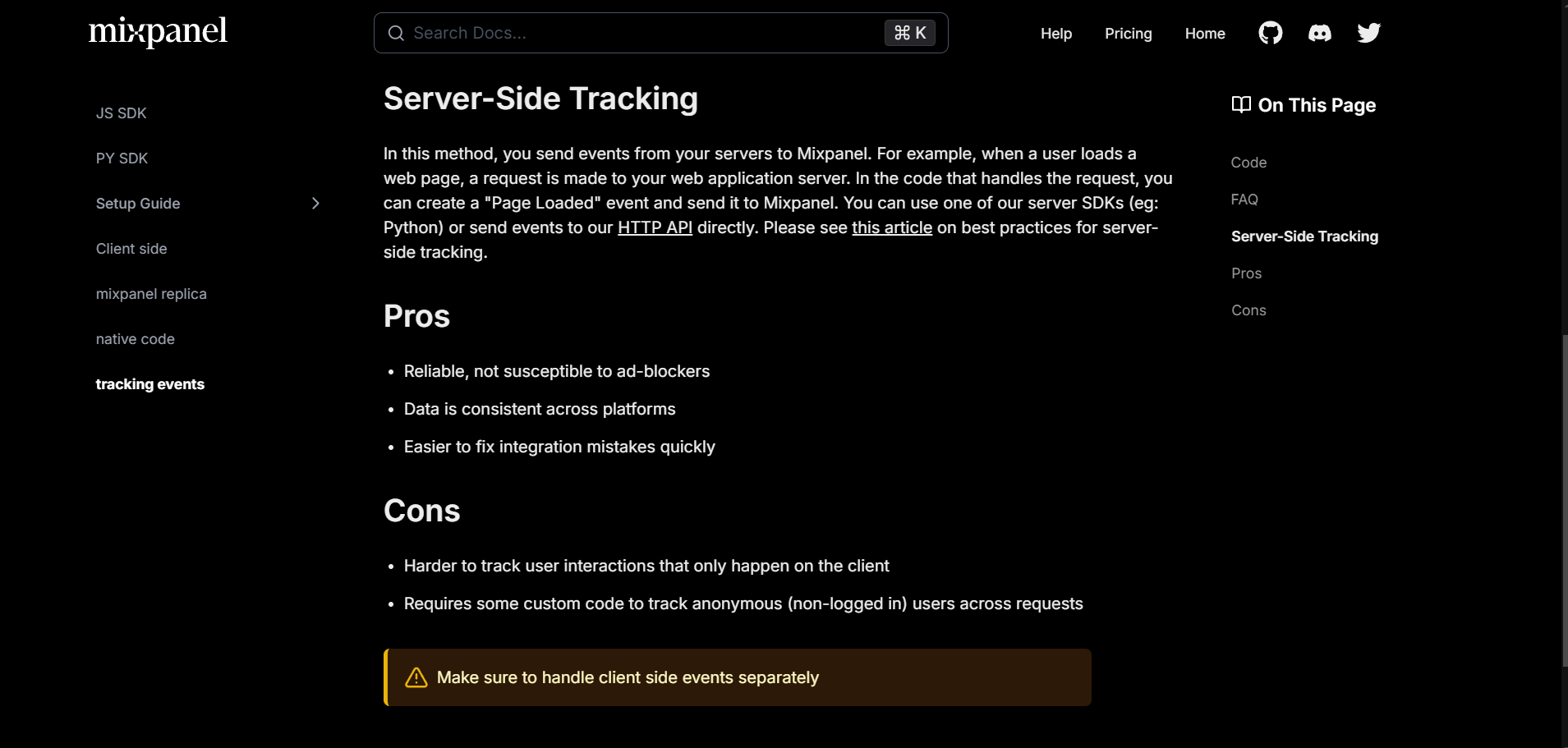
Task: Click 'Harder to track user interactions' bullet
Action: 646,566
